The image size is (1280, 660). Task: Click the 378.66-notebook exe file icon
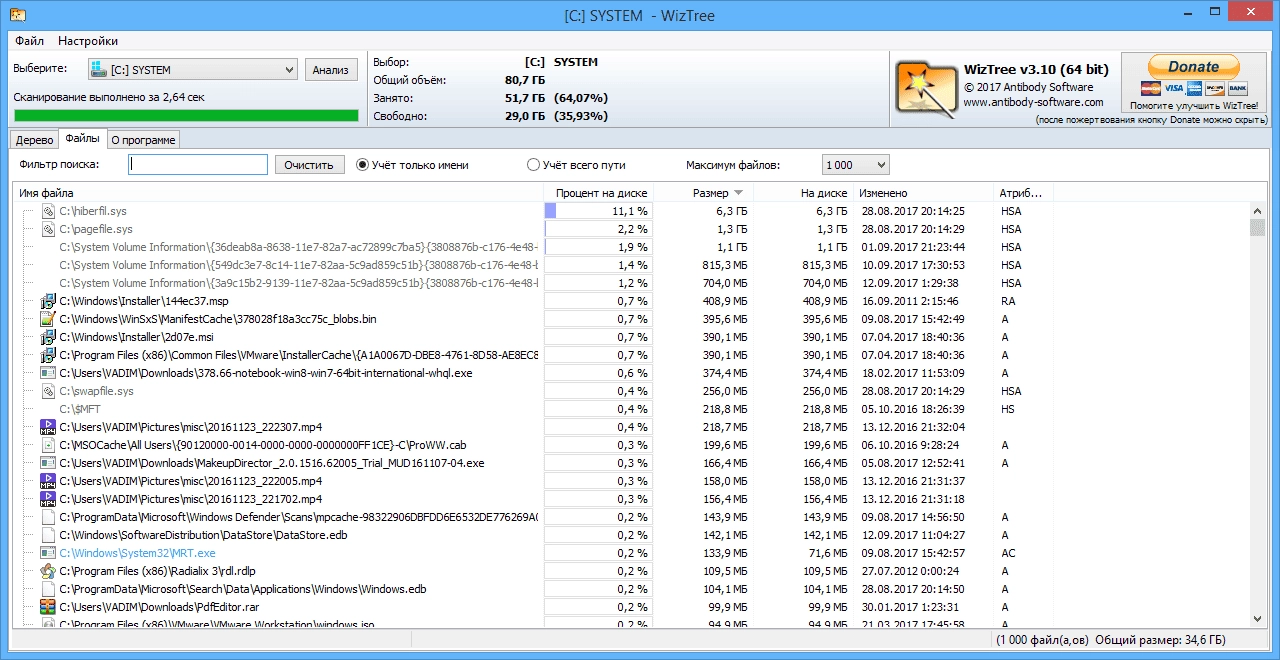pos(47,373)
